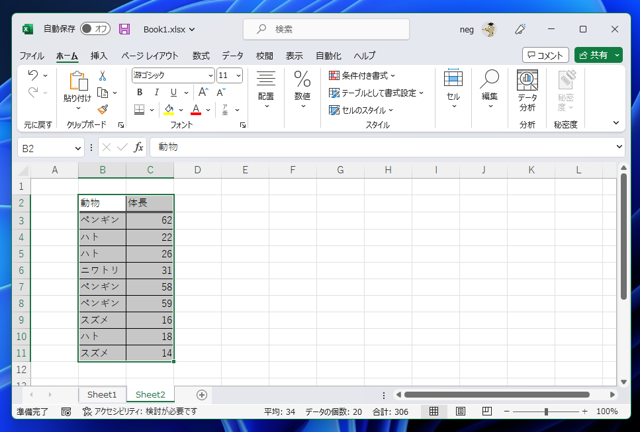Apply cell borders icon
640x432 pixels.
pos(140,110)
